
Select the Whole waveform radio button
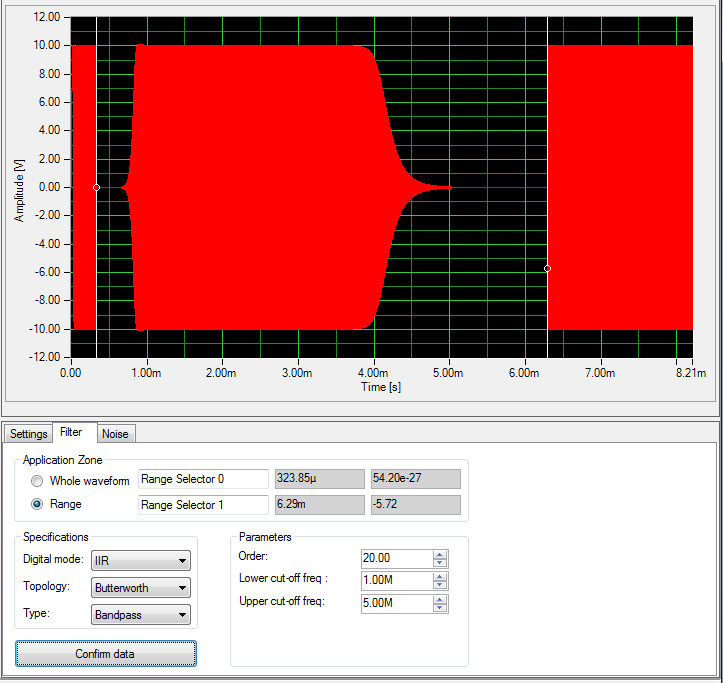pyautogui.click(x=37, y=481)
